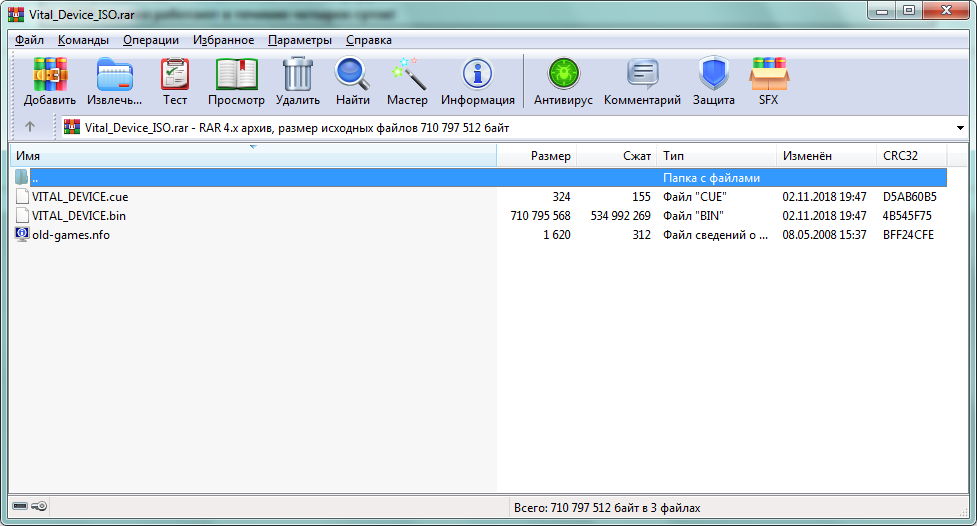Sort by CRC32 column header

click(912, 156)
